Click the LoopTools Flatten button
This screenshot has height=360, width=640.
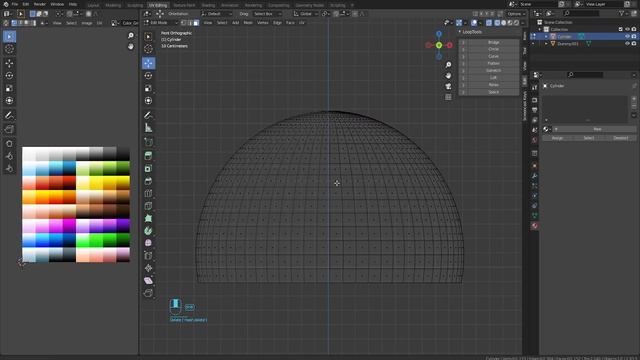click(493, 63)
